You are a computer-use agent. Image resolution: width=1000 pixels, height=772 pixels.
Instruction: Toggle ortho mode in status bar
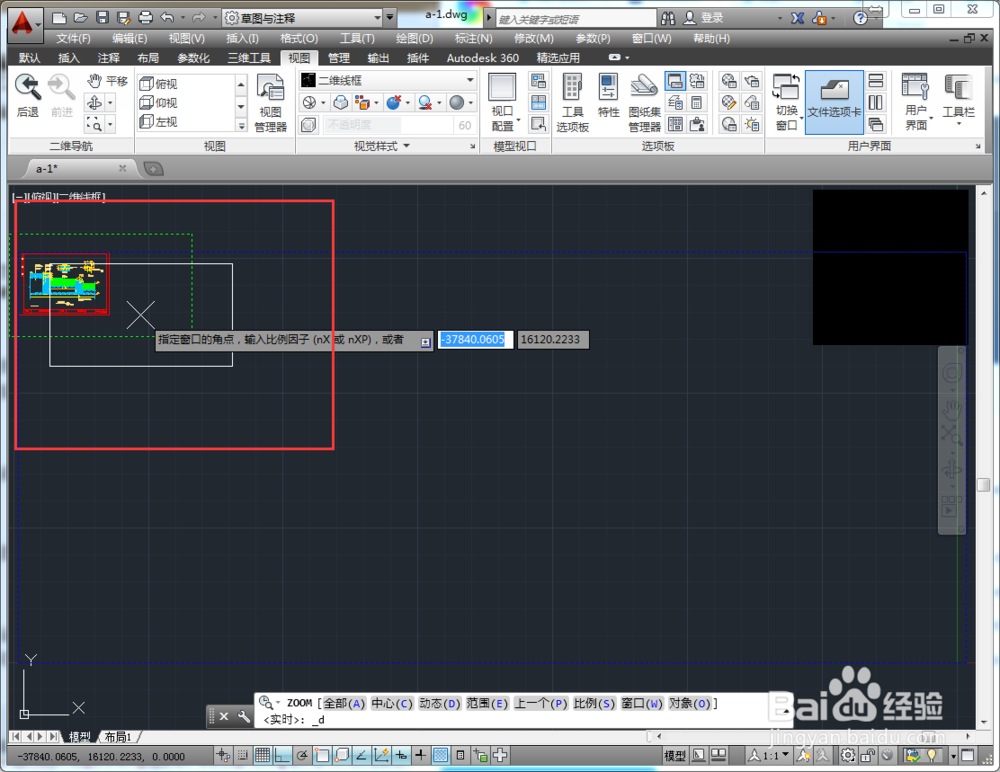(x=283, y=755)
